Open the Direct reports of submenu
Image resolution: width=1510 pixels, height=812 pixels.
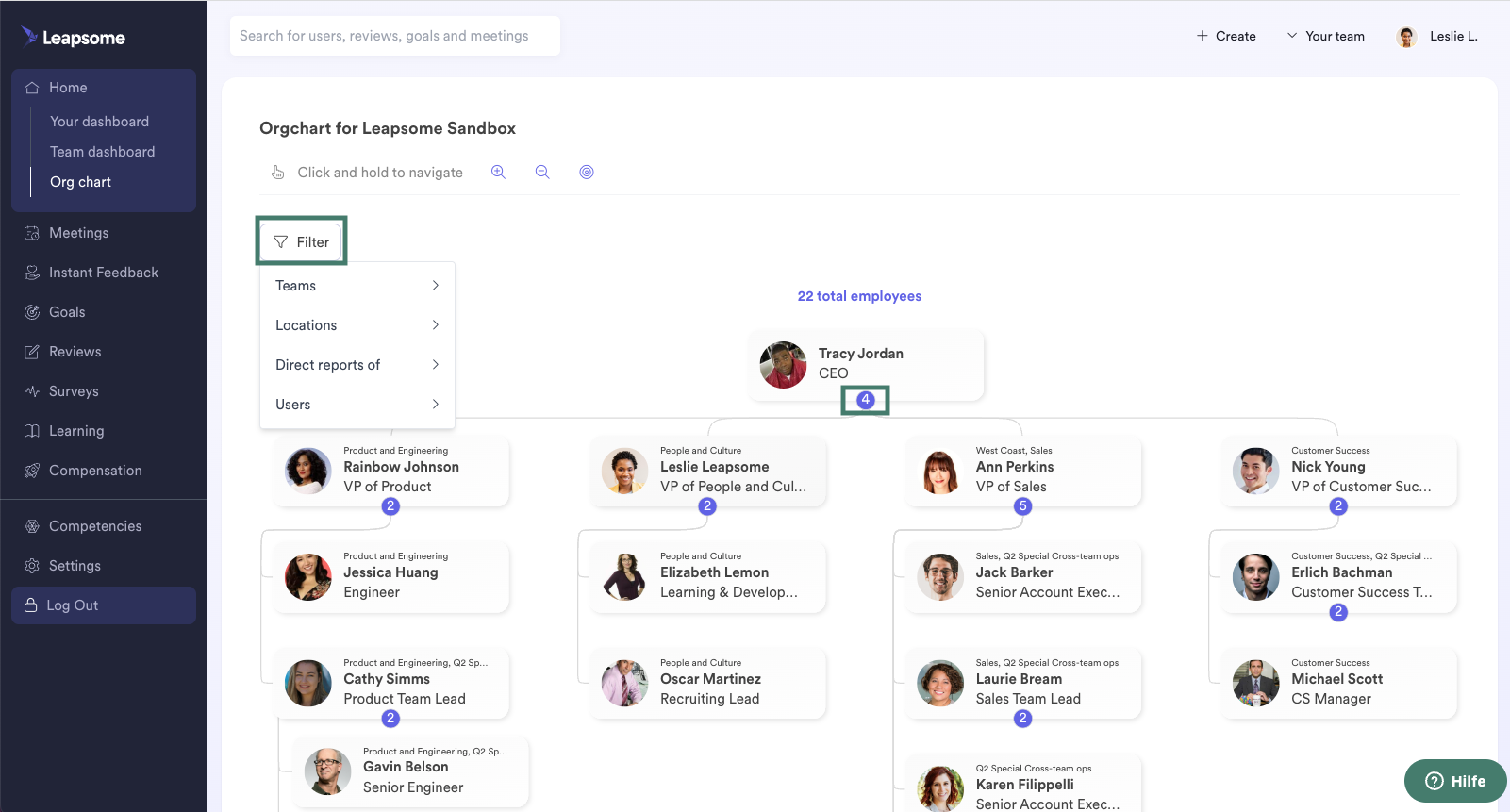357,365
